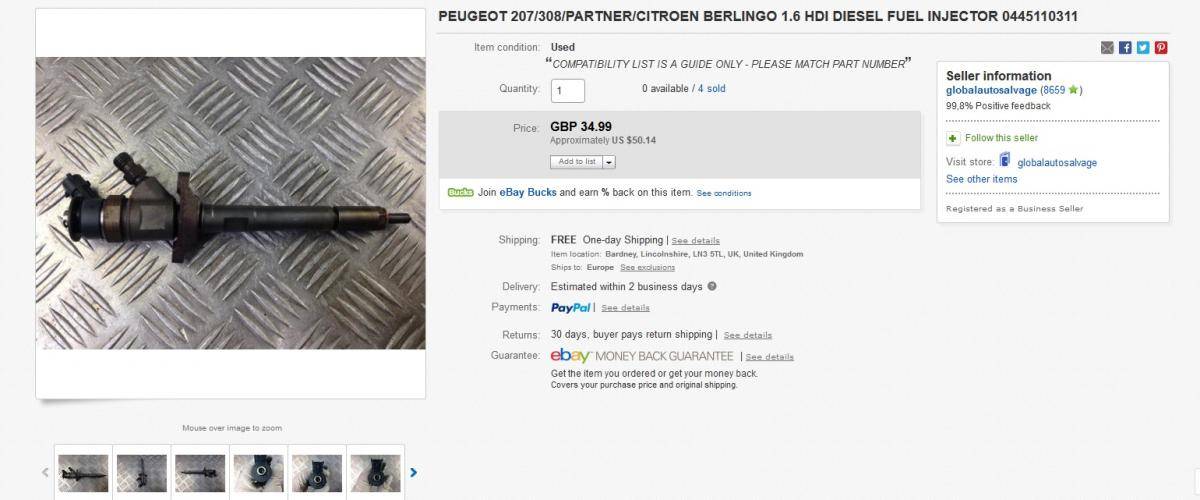Image resolution: width=1200 pixels, height=500 pixels.
Task: Select the first injector thumbnail
Action: 83,472
